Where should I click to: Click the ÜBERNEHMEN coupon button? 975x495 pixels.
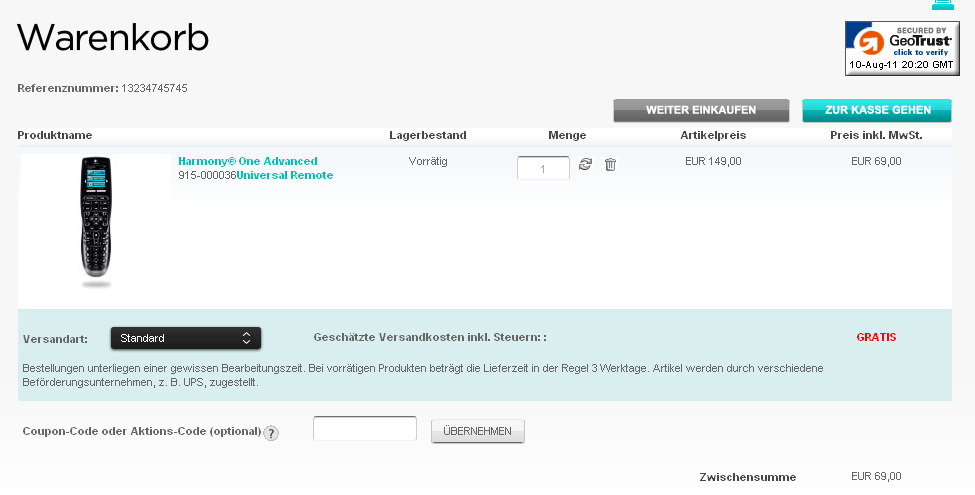(x=478, y=431)
